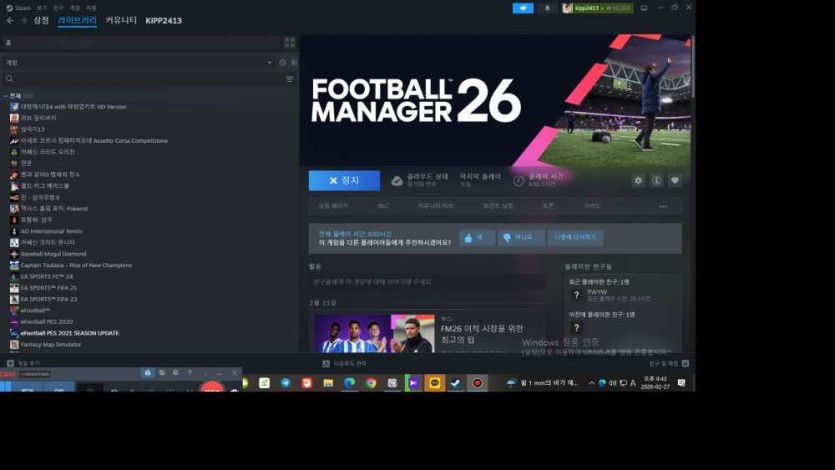
Task: Open the library filter options icon
Action: click(290, 79)
